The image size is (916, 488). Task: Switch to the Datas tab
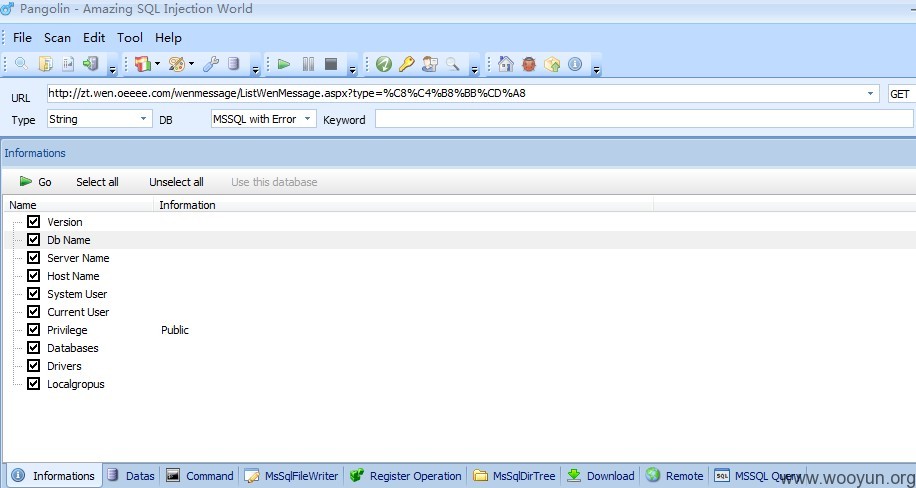tap(131, 476)
